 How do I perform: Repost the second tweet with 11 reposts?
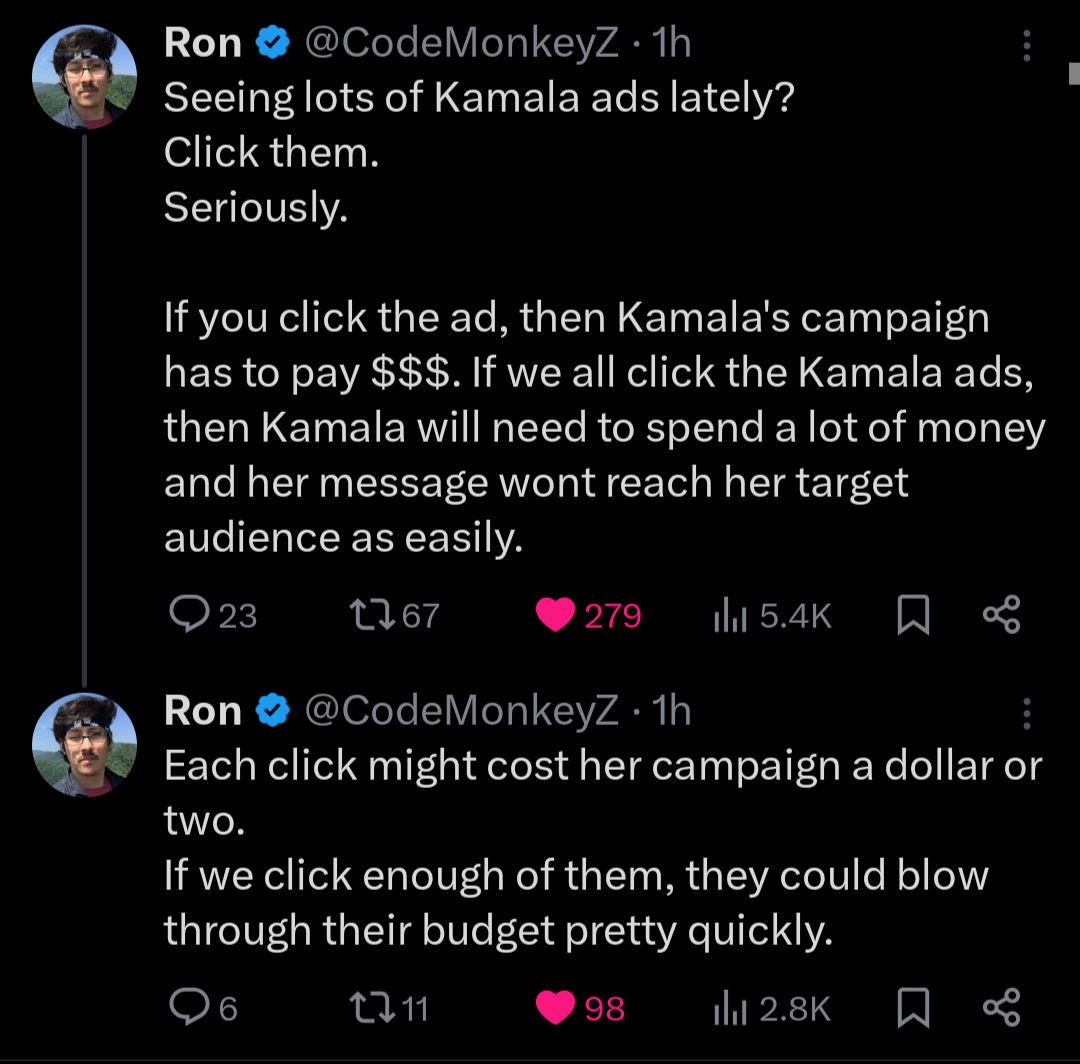coord(389,1008)
